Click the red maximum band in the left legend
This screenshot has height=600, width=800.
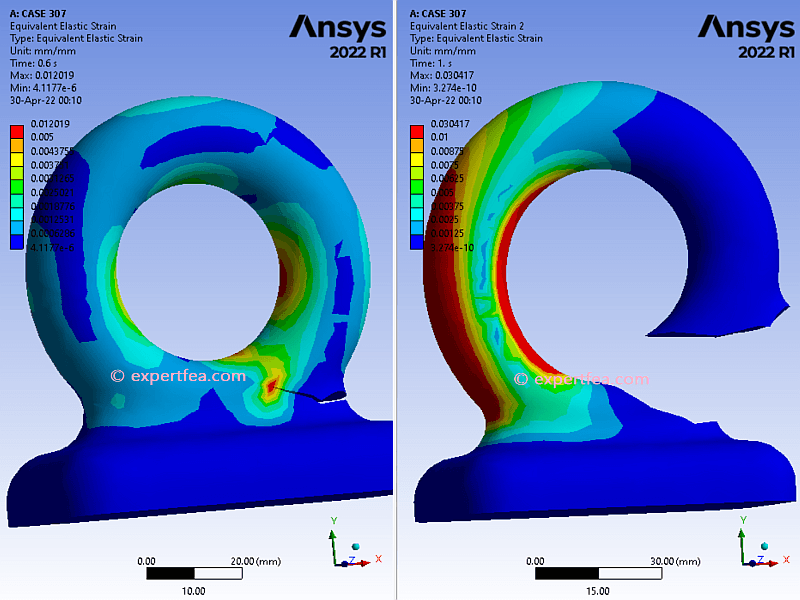[x=15, y=130]
